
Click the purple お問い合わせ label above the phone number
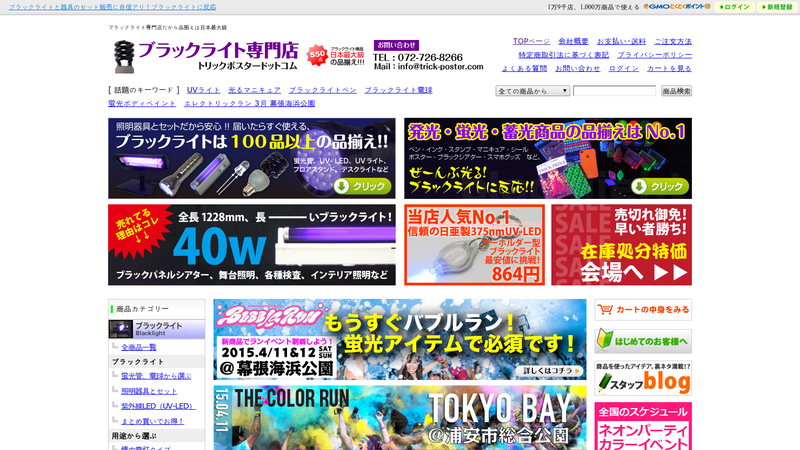[x=396, y=45]
